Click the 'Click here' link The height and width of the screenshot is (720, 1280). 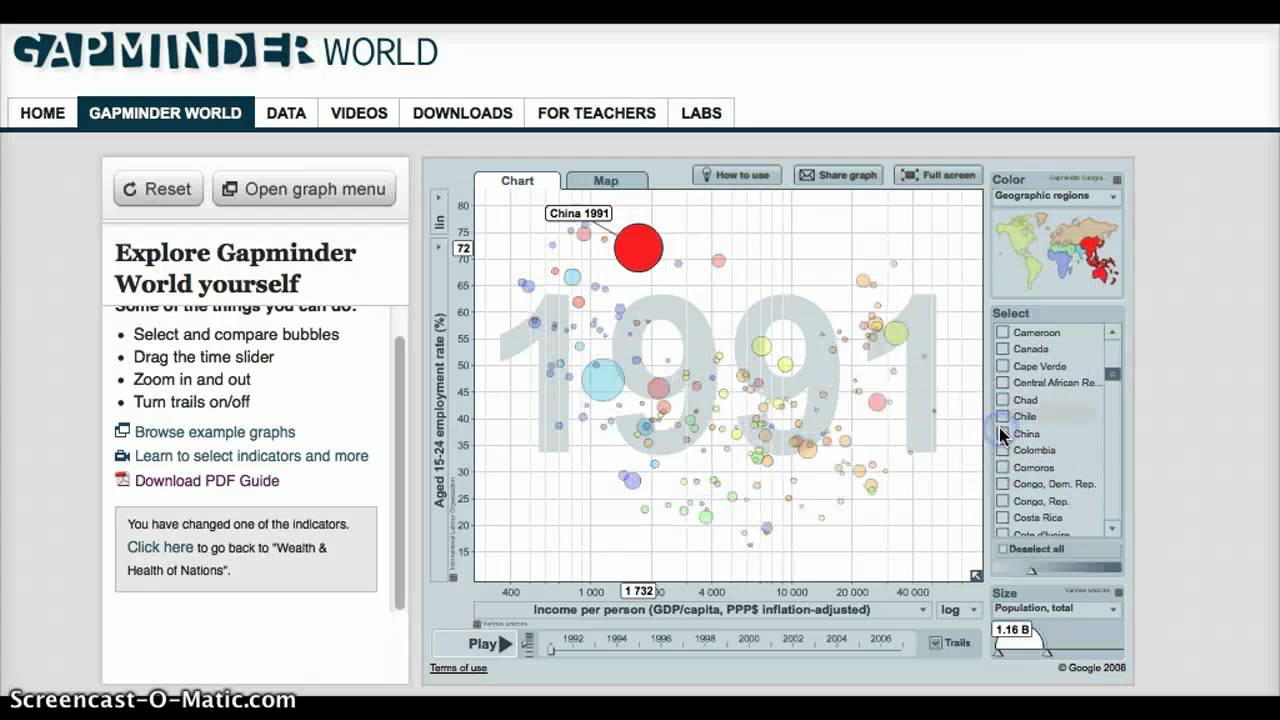(x=160, y=547)
